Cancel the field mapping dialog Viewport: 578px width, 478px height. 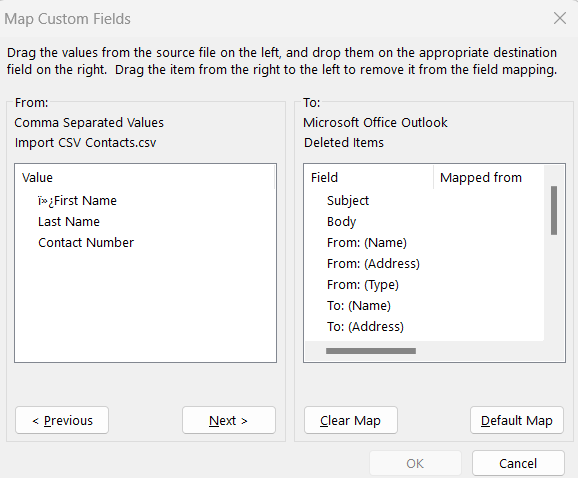tap(518, 463)
